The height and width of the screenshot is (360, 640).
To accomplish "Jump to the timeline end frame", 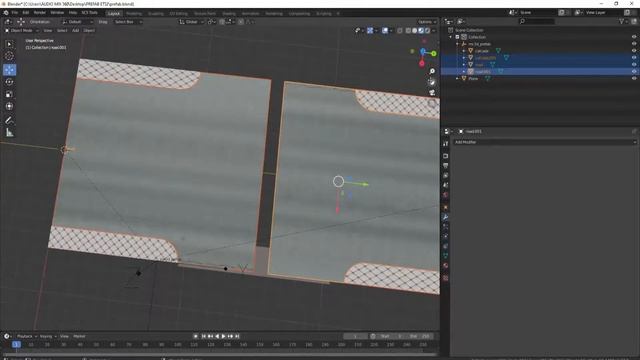I will pos(237,336).
